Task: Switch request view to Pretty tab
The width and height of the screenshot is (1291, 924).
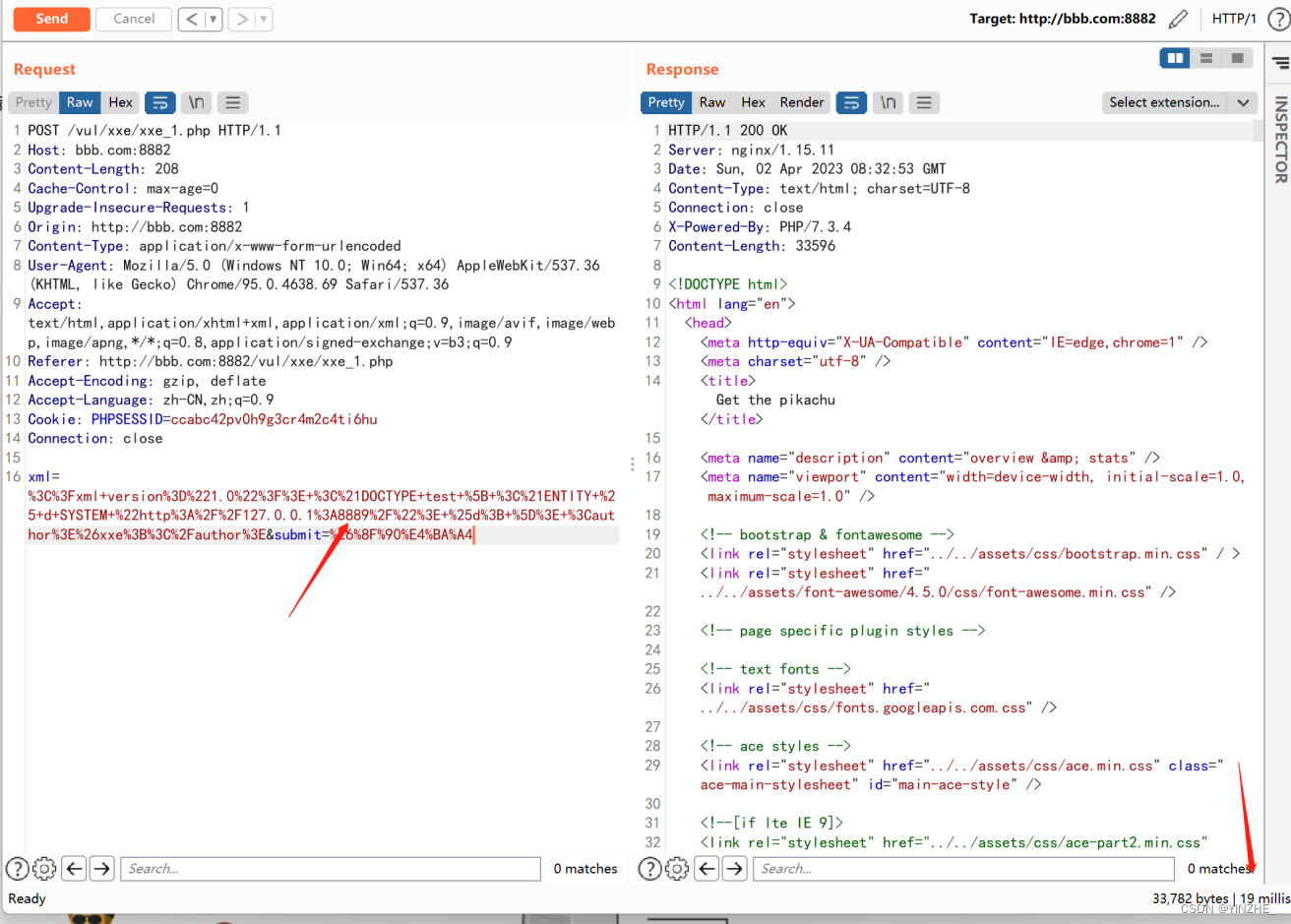Action: coord(33,102)
